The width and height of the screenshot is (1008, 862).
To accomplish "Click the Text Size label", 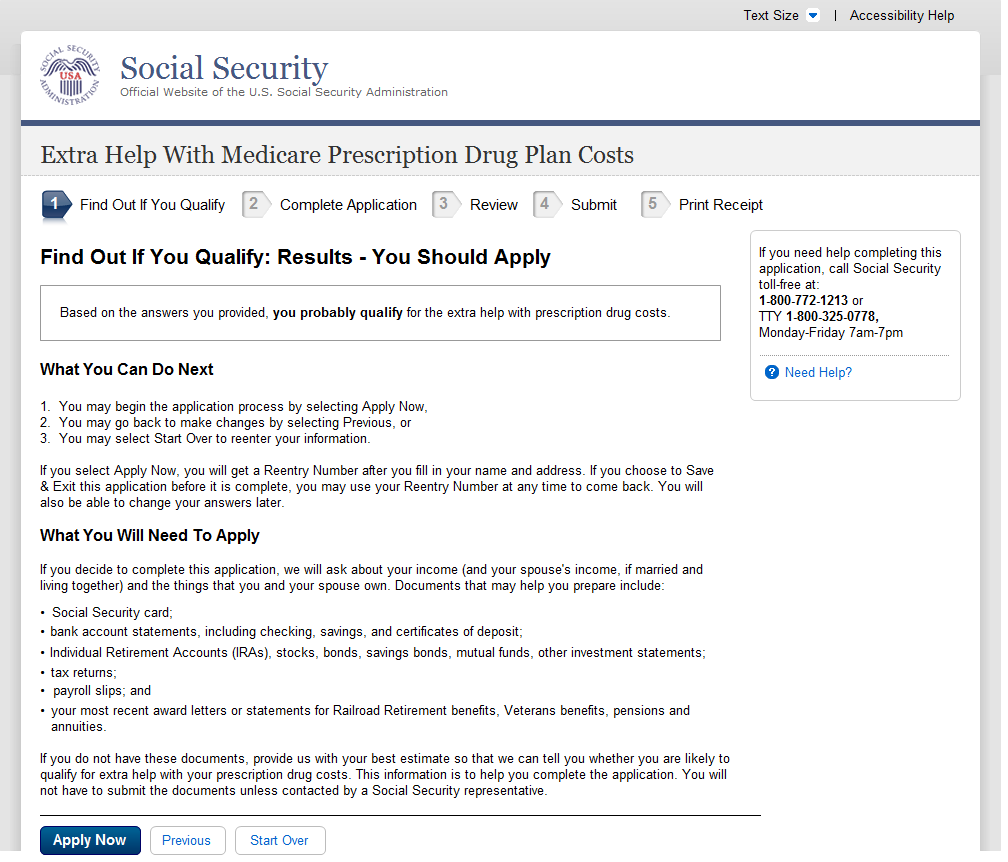I will 771,16.
